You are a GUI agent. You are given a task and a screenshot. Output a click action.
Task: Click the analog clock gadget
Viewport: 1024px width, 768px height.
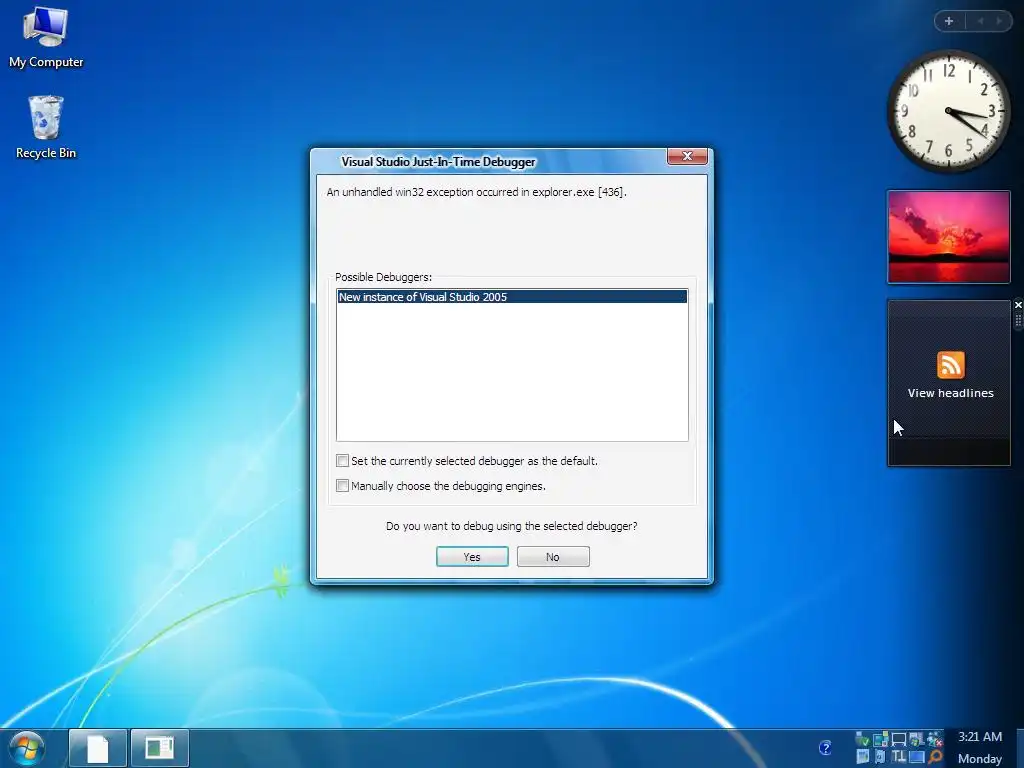(x=948, y=111)
